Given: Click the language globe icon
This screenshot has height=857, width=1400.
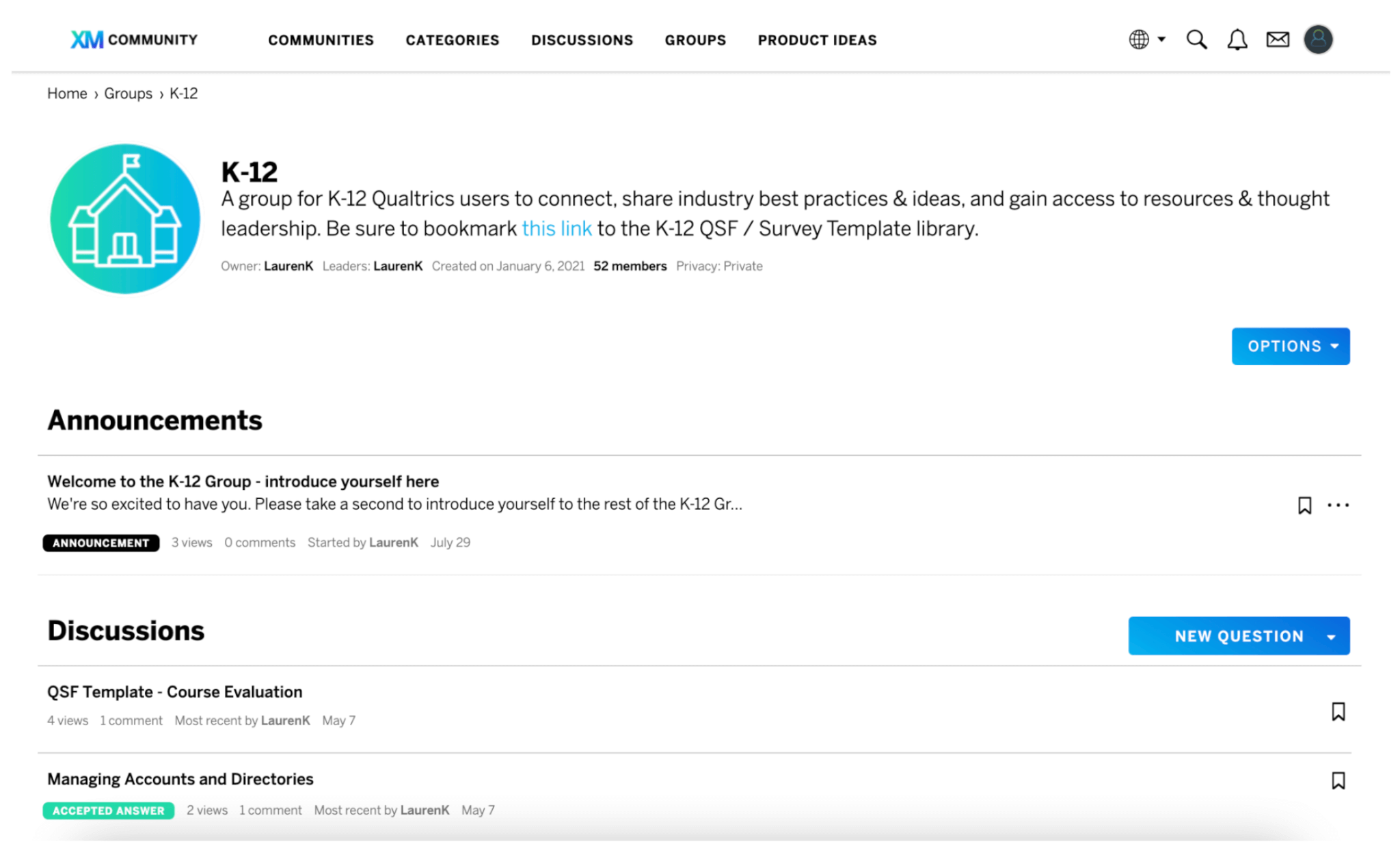Looking at the screenshot, I should point(1139,40).
